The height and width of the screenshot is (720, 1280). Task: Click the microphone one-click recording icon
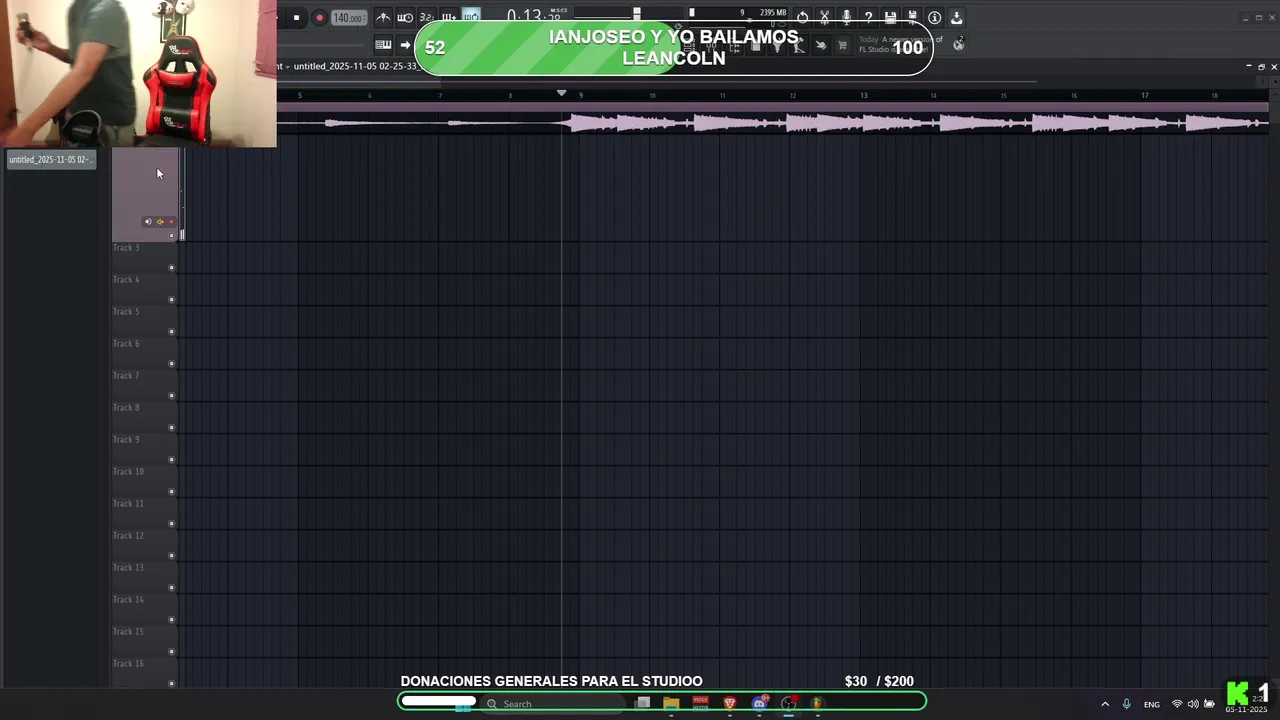pyautogui.click(x=846, y=18)
